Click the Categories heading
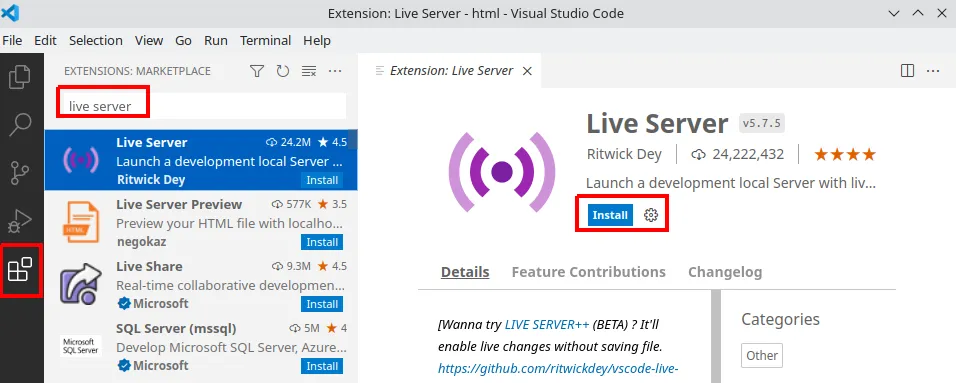The image size is (956, 383). click(x=780, y=319)
